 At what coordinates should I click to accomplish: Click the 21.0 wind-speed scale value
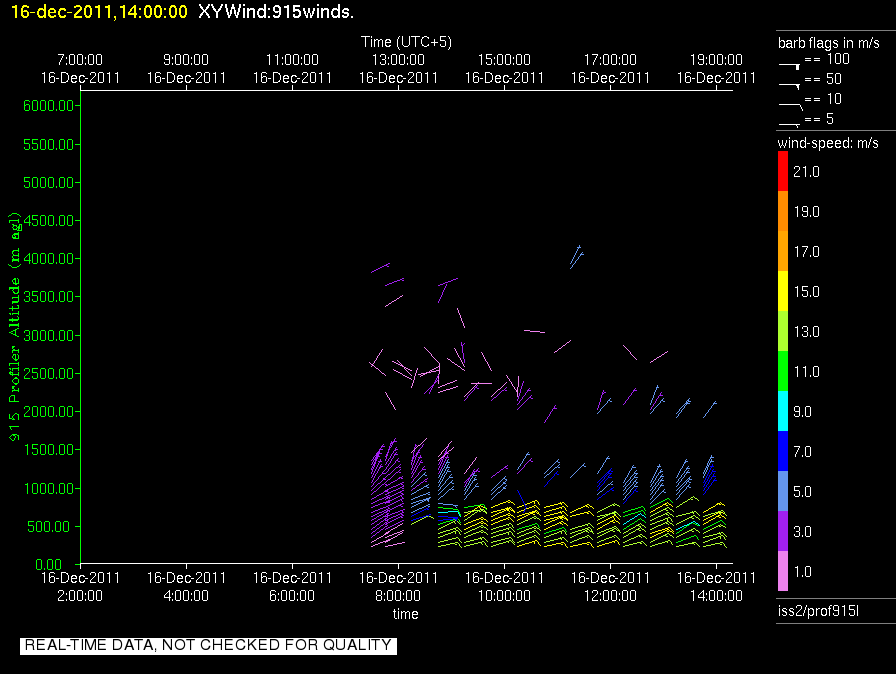(x=806, y=172)
